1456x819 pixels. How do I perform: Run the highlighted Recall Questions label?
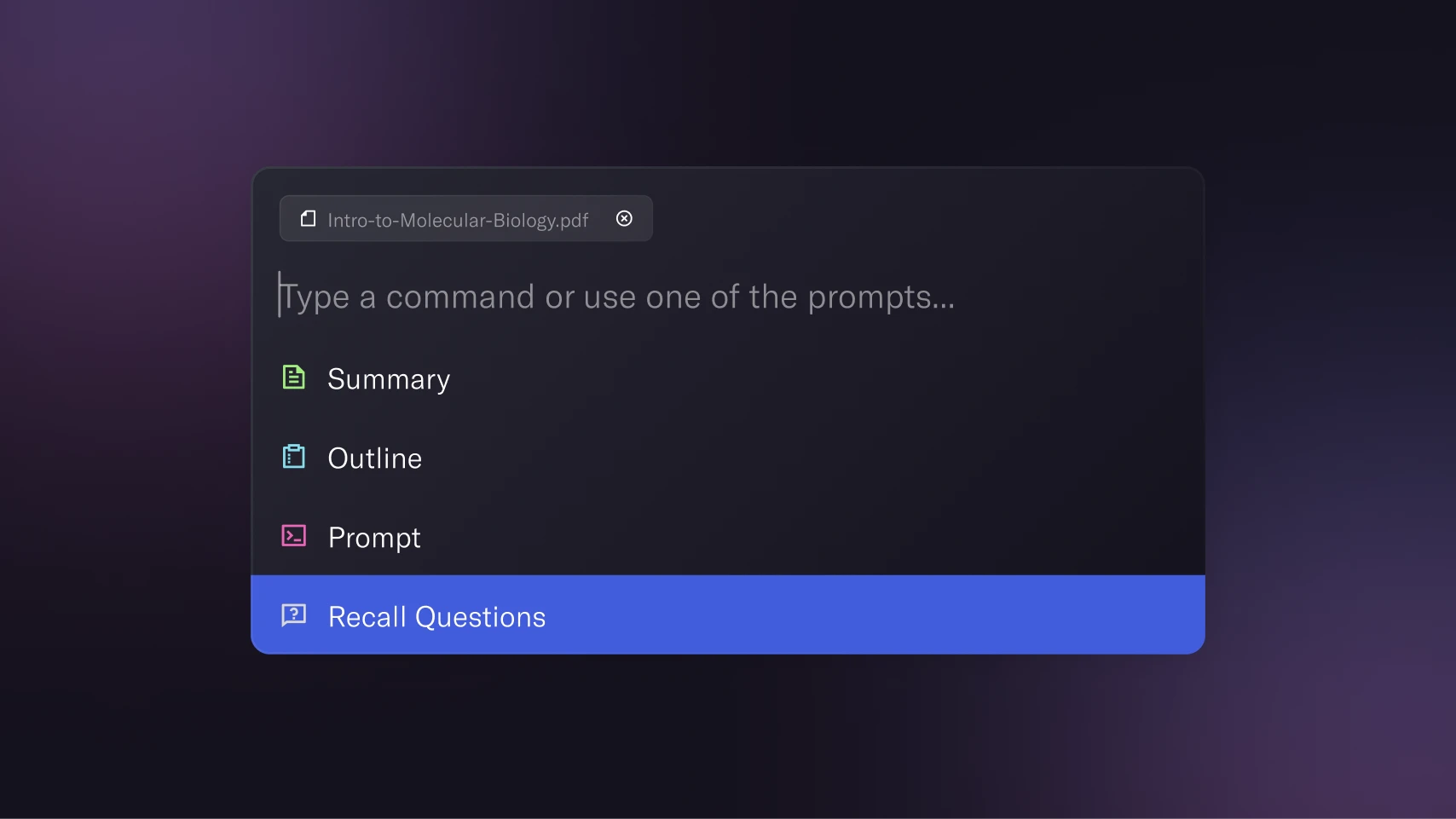click(x=436, y=617)
